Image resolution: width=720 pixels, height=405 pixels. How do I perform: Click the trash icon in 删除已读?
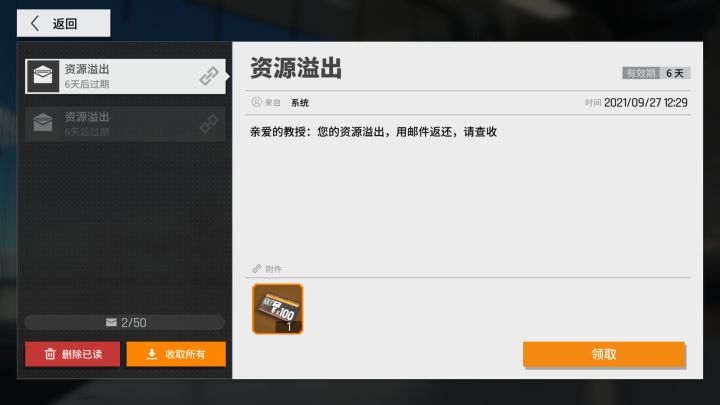[x=50, y=354]
